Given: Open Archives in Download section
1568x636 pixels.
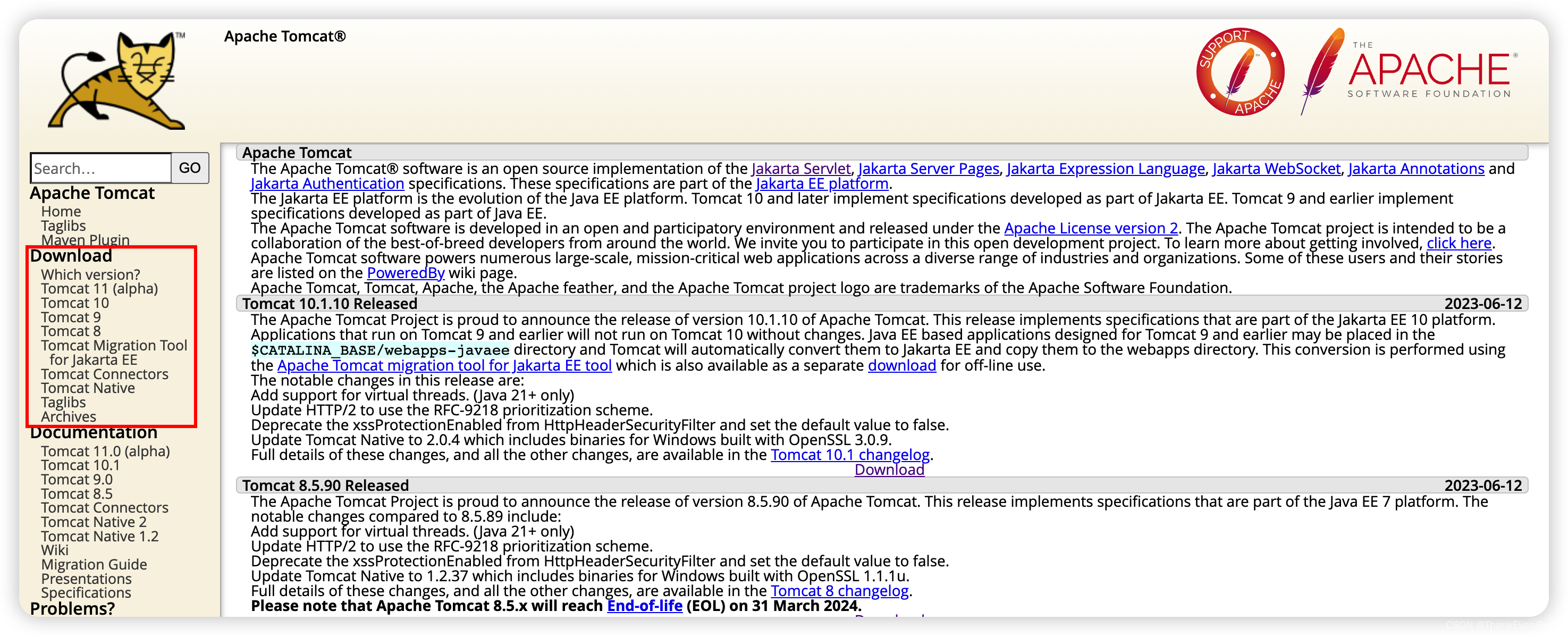Looking at the screenshot, I should tap(68, 417).
